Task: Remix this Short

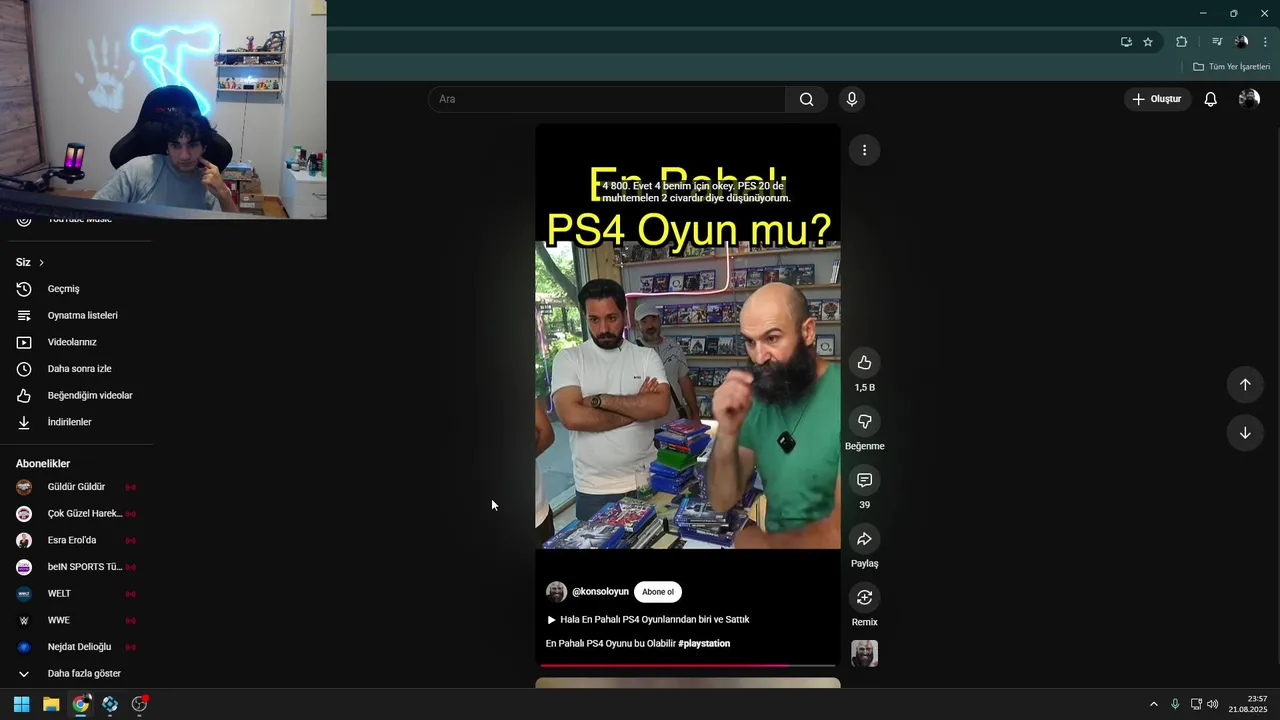Action: click(x=865, y=597)
